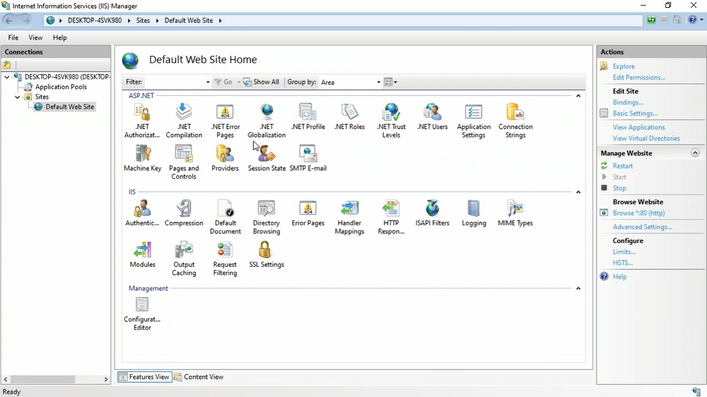Open HTTP Response Headers feature

391,217
